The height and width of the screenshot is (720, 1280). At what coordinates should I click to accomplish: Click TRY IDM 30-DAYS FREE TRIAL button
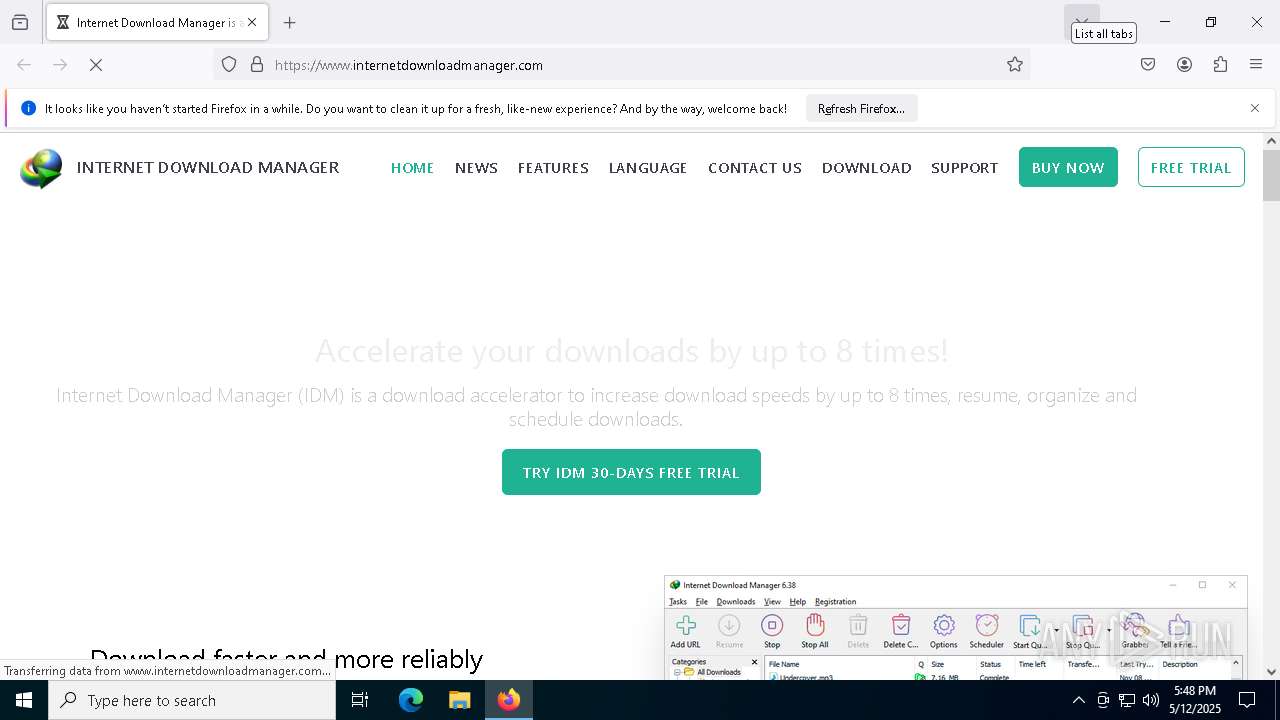coord(631,472)
